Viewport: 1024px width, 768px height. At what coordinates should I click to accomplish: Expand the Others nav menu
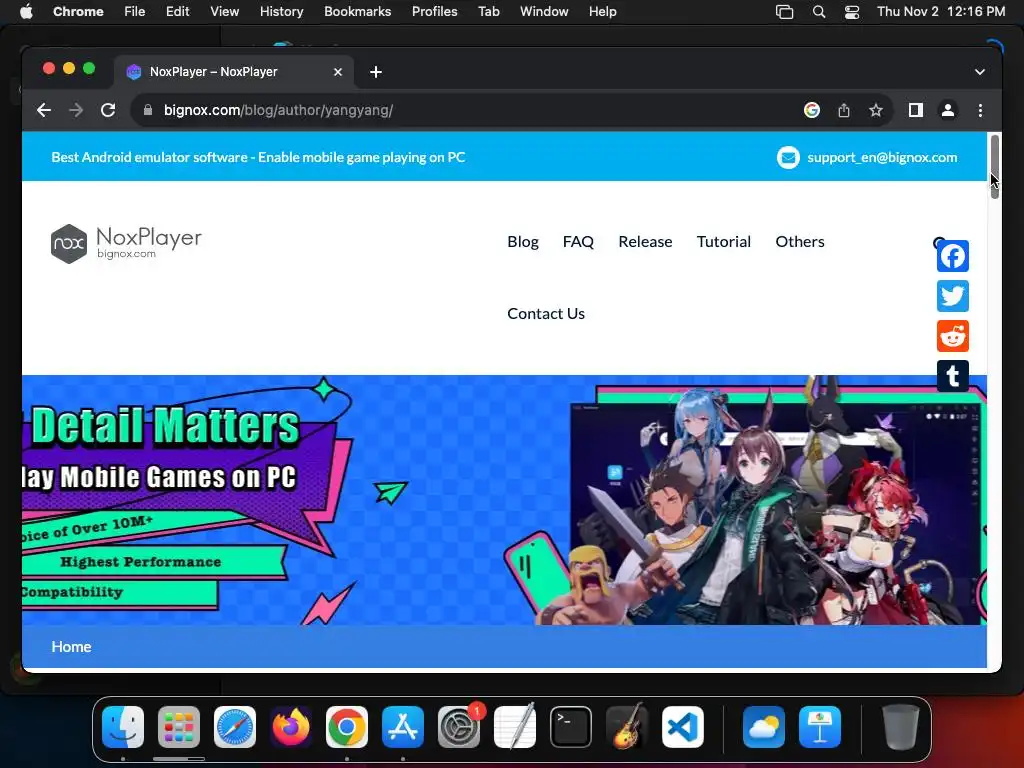coord(800,242)
